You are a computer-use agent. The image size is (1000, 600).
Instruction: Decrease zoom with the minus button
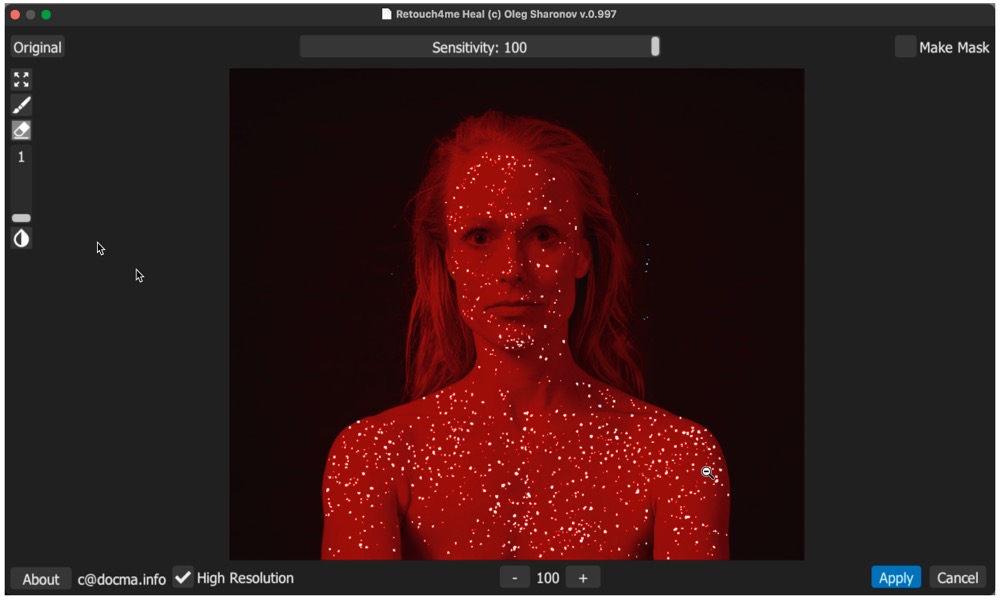(x=514, y=578)
